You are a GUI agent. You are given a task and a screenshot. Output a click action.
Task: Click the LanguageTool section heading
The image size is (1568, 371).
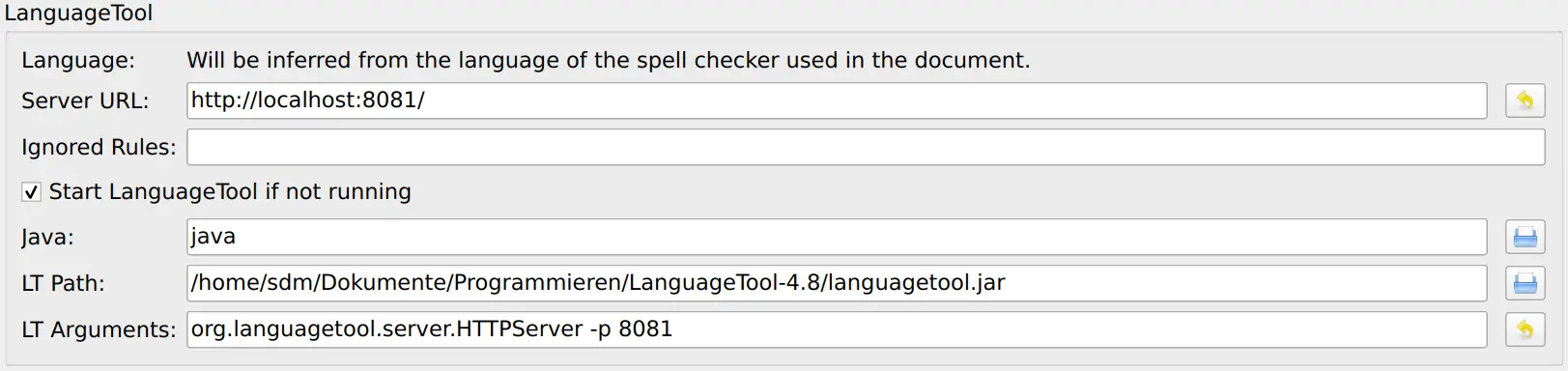(78, 14)
